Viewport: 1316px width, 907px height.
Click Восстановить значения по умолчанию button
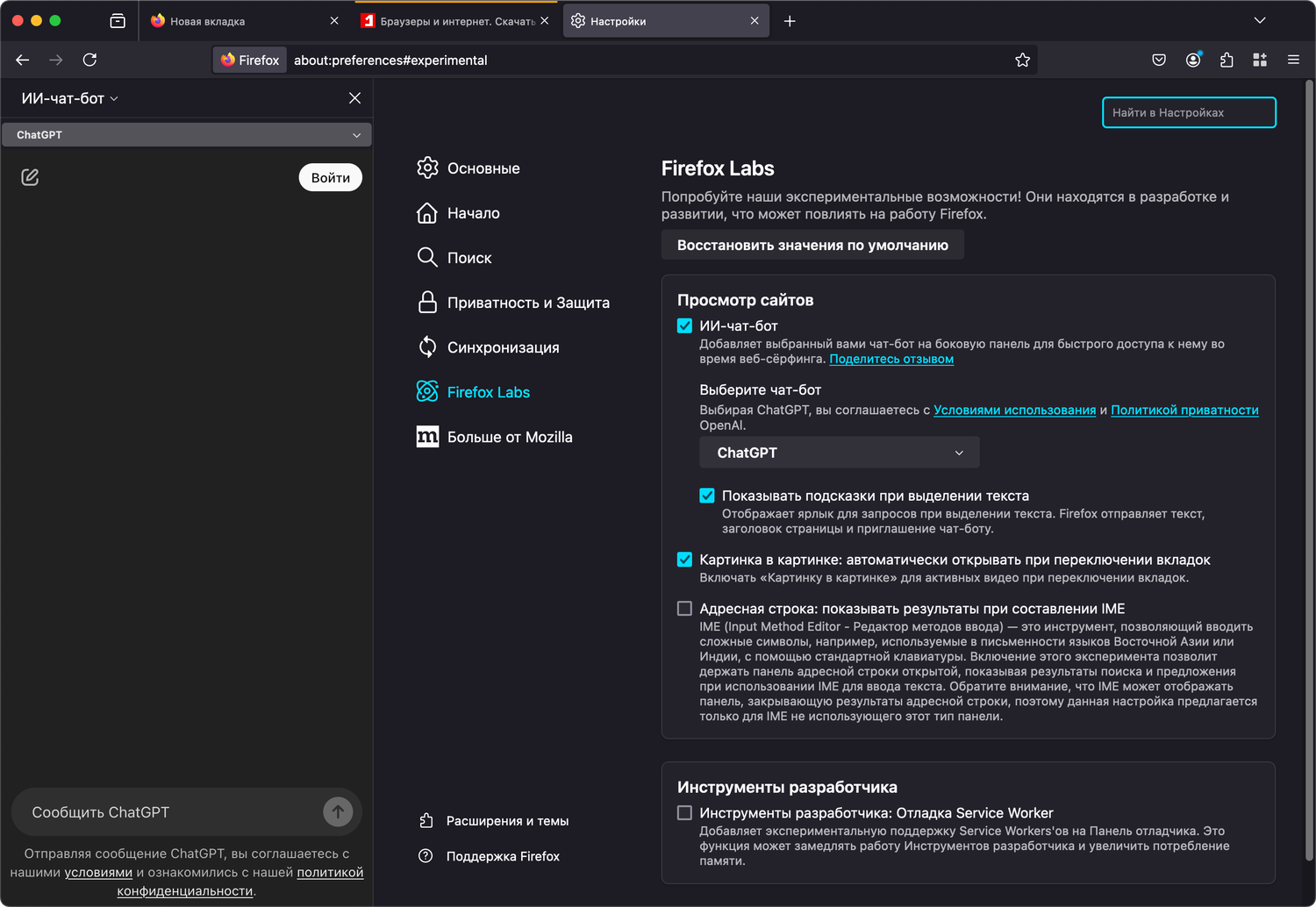pos(812,246)
